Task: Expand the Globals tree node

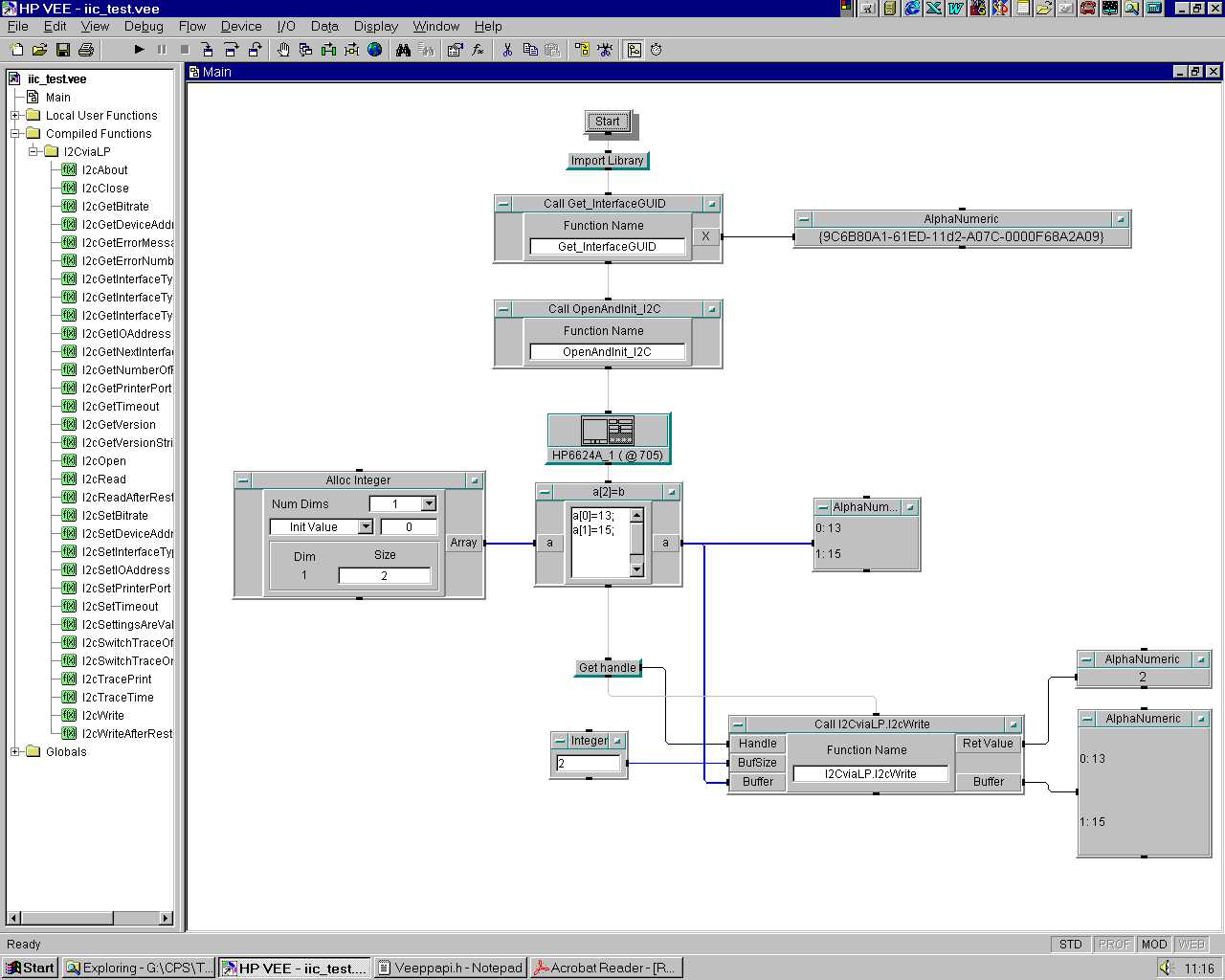Action: coord(15,752)
